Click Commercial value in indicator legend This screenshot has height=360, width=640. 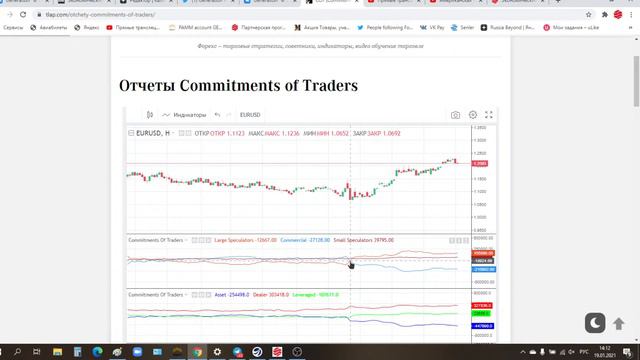point(305,240)
